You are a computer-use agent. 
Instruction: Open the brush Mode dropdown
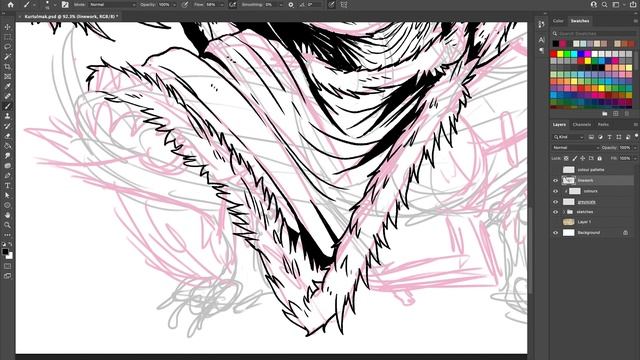[x=113, y=5]
